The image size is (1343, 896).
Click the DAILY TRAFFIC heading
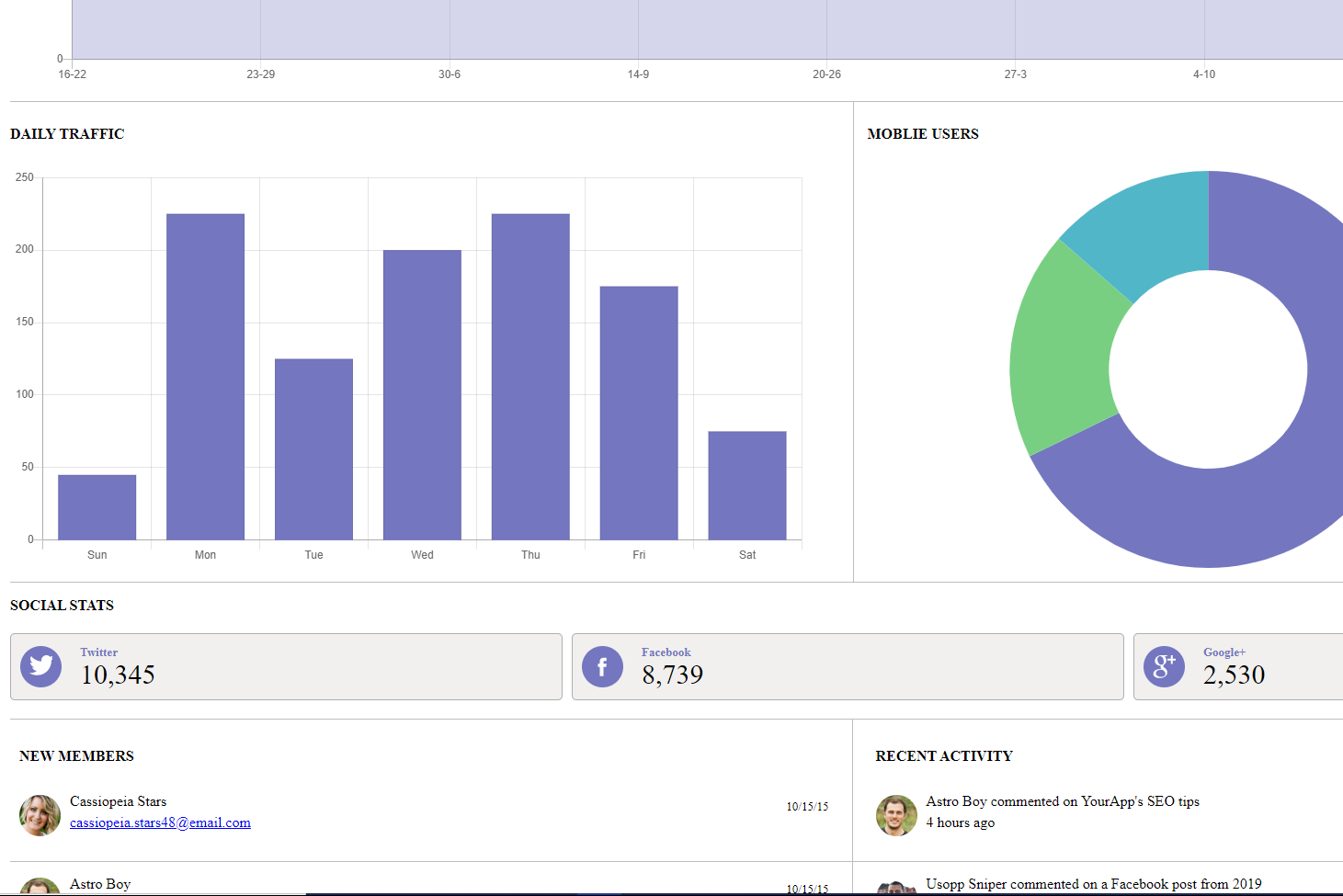point(67,134)
